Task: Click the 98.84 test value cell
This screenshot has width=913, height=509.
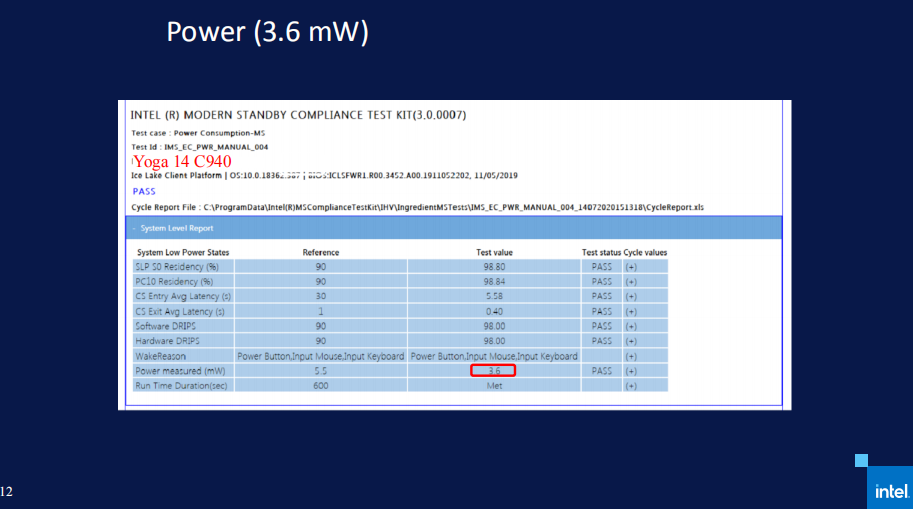Action: (x=494, y=282)
